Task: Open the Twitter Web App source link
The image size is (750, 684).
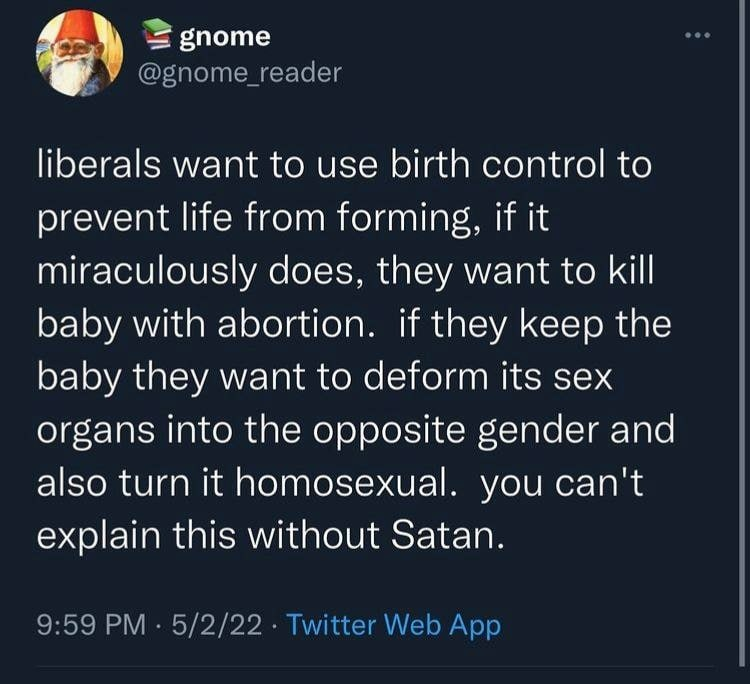Action: coord(393,626)
